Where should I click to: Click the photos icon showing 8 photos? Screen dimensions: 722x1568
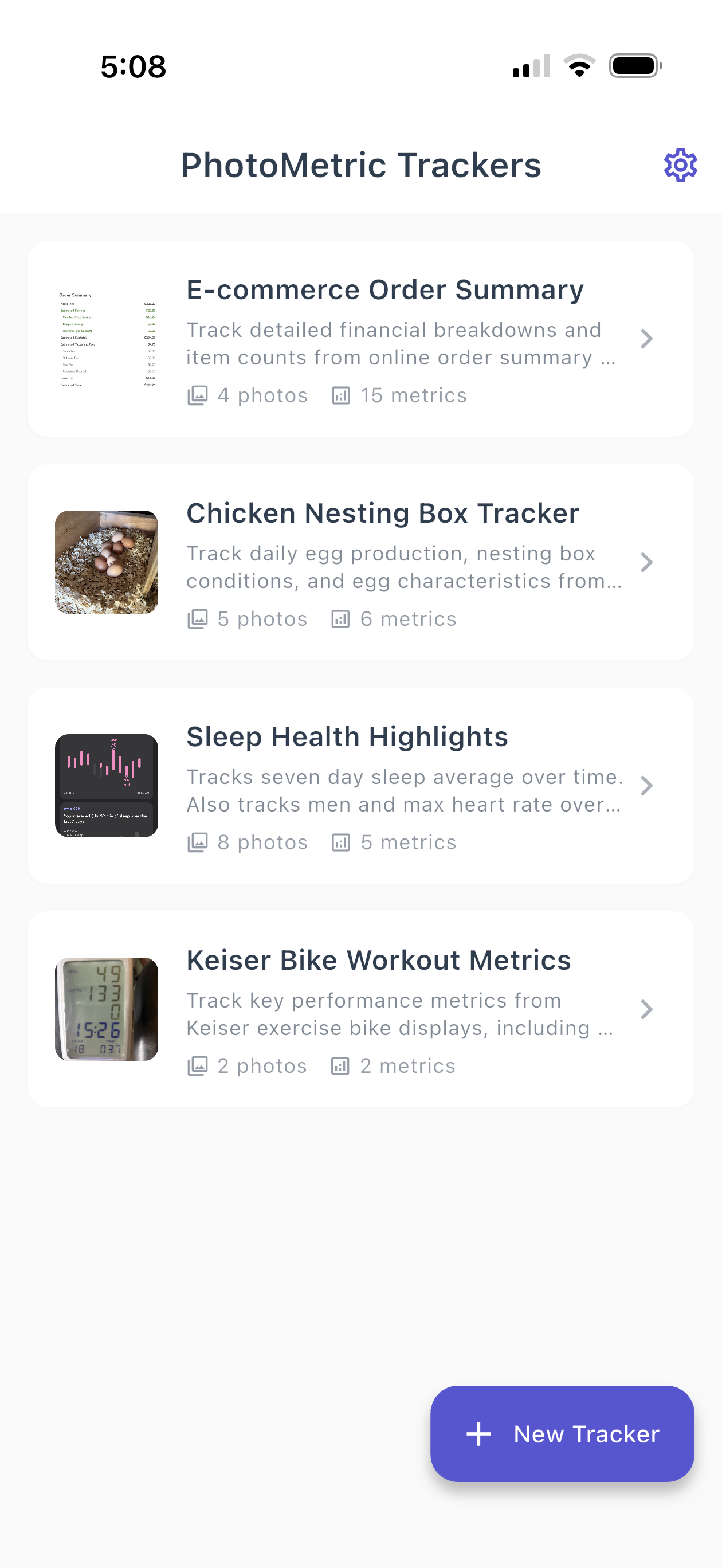198,842
